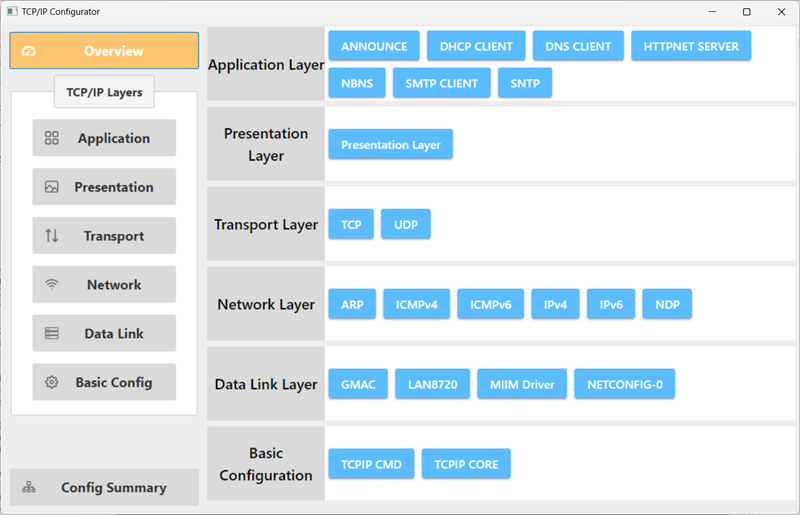Viewport: 800px width, 515px height.
Task: Open the SMTP CLIENT block
Action: point(441,83)
